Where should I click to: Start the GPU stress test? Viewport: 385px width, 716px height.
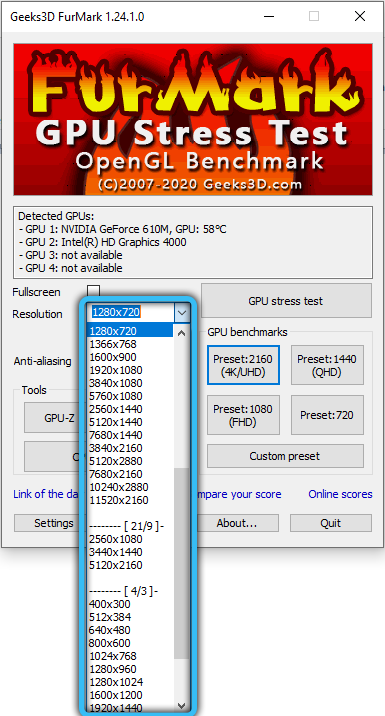[285, 301]
